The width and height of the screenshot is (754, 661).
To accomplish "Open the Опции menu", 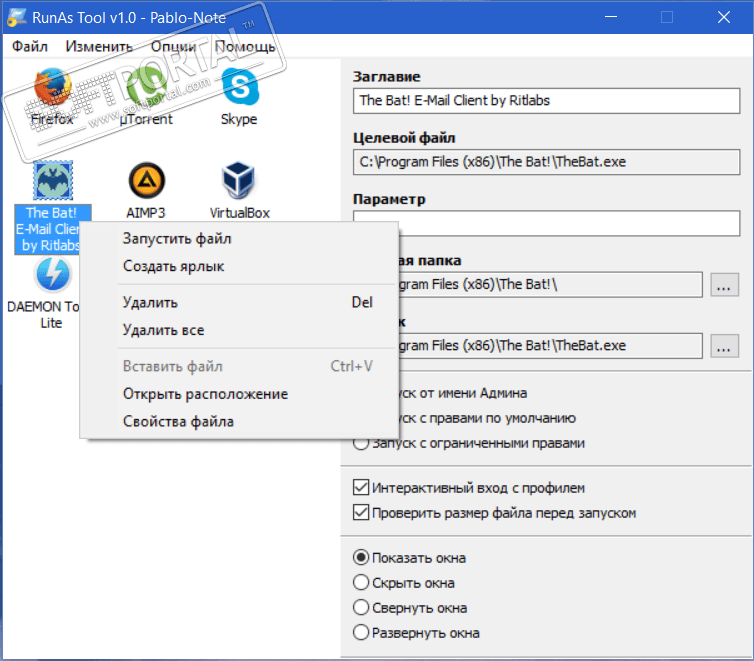I will click(174, 47).
